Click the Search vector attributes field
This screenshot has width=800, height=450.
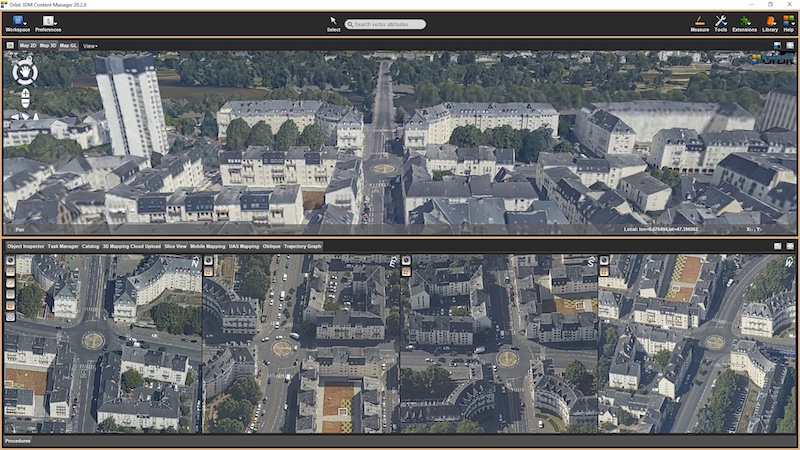tap(385, 24)
